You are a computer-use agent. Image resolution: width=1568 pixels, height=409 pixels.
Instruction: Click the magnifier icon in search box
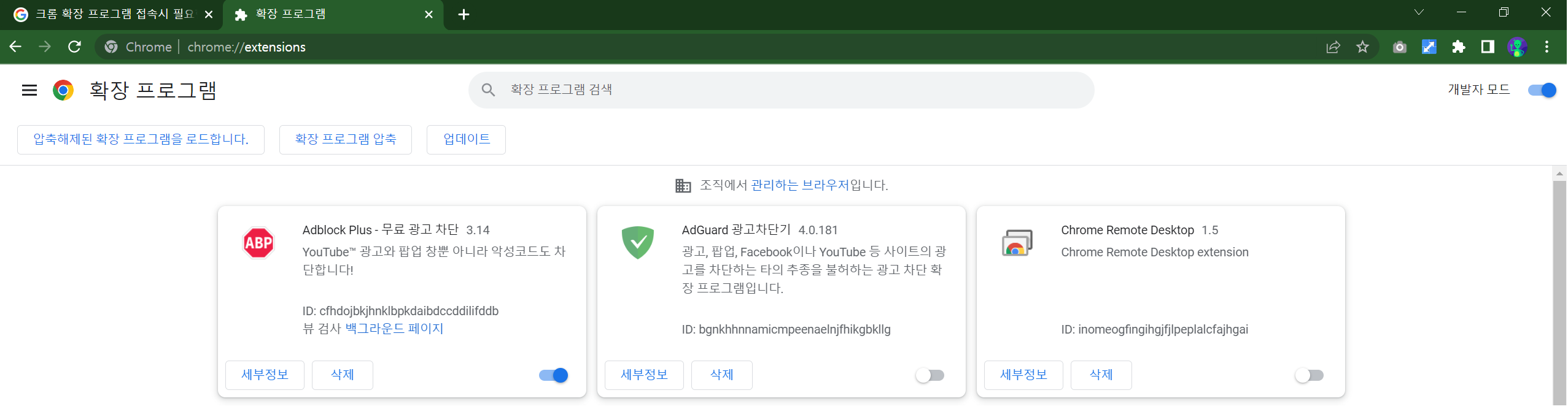488,90
